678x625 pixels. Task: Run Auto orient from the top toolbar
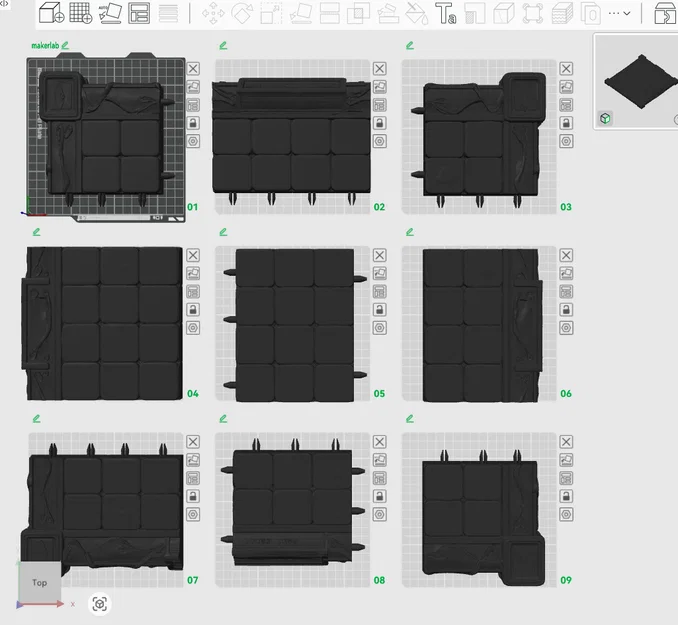[x=110, y=13]
